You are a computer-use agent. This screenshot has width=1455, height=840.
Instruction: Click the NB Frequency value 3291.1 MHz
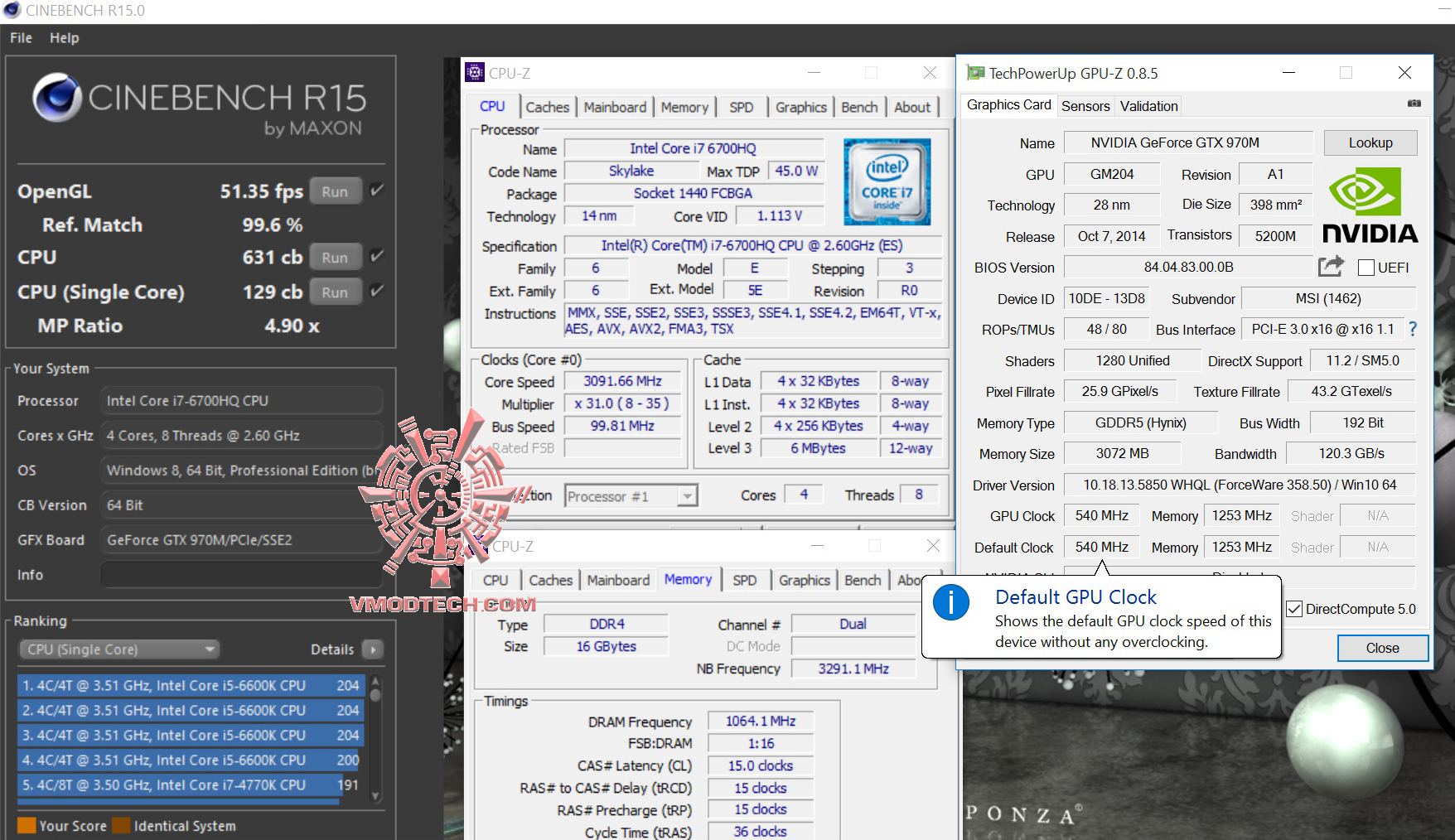coord(853,669)
